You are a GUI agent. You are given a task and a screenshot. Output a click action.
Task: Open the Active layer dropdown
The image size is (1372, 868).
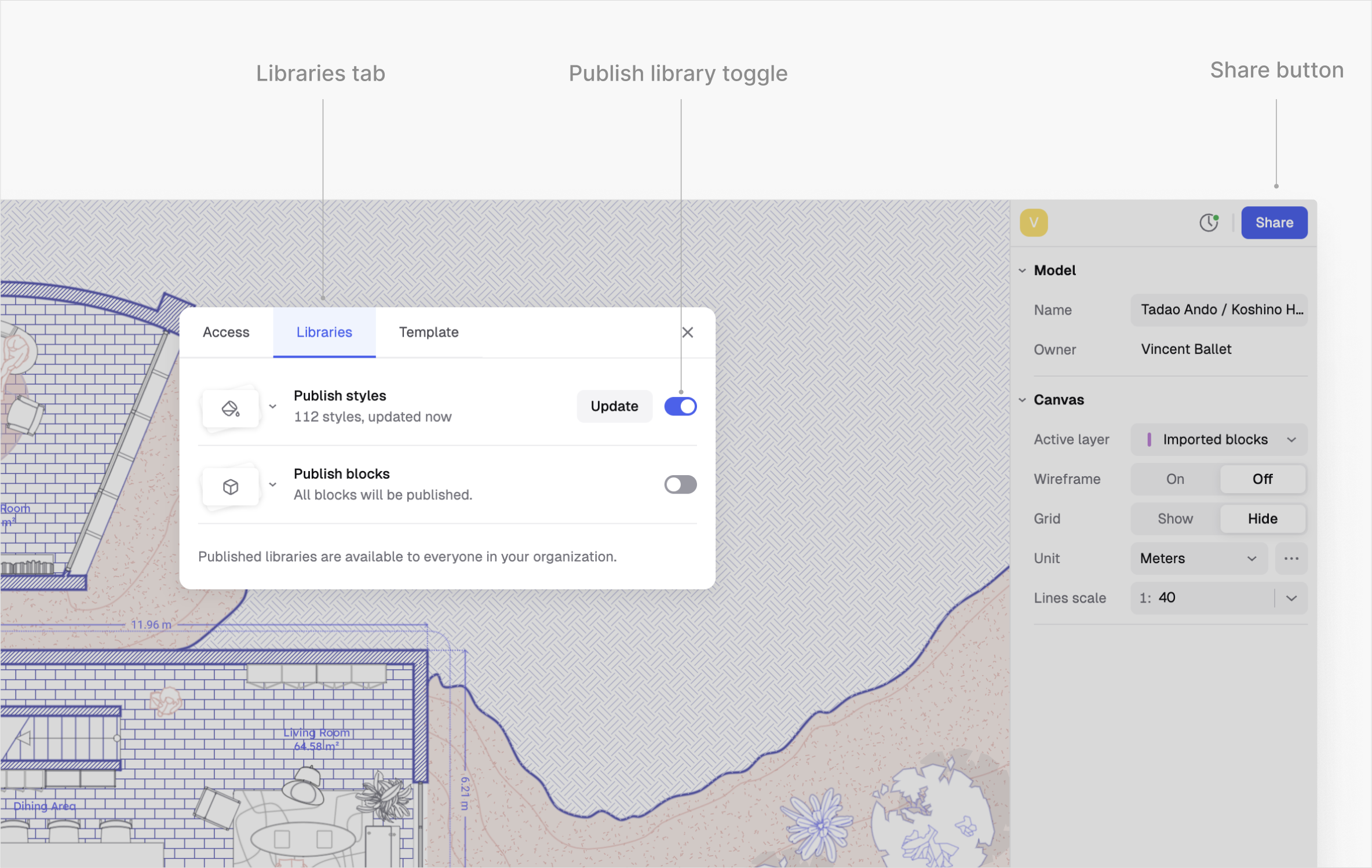point(1219,439)
